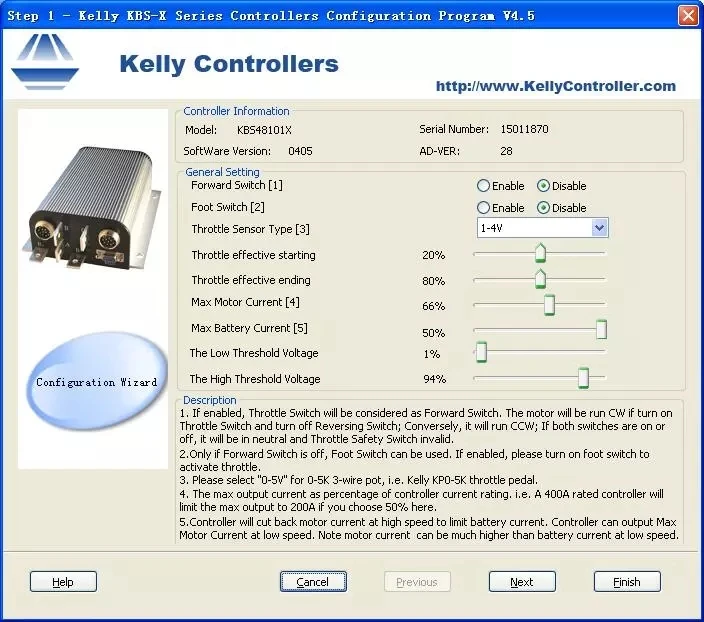Click the Kelly Controllers heading text
Viewport: 704px width, 622px height.
coord(229,64)
